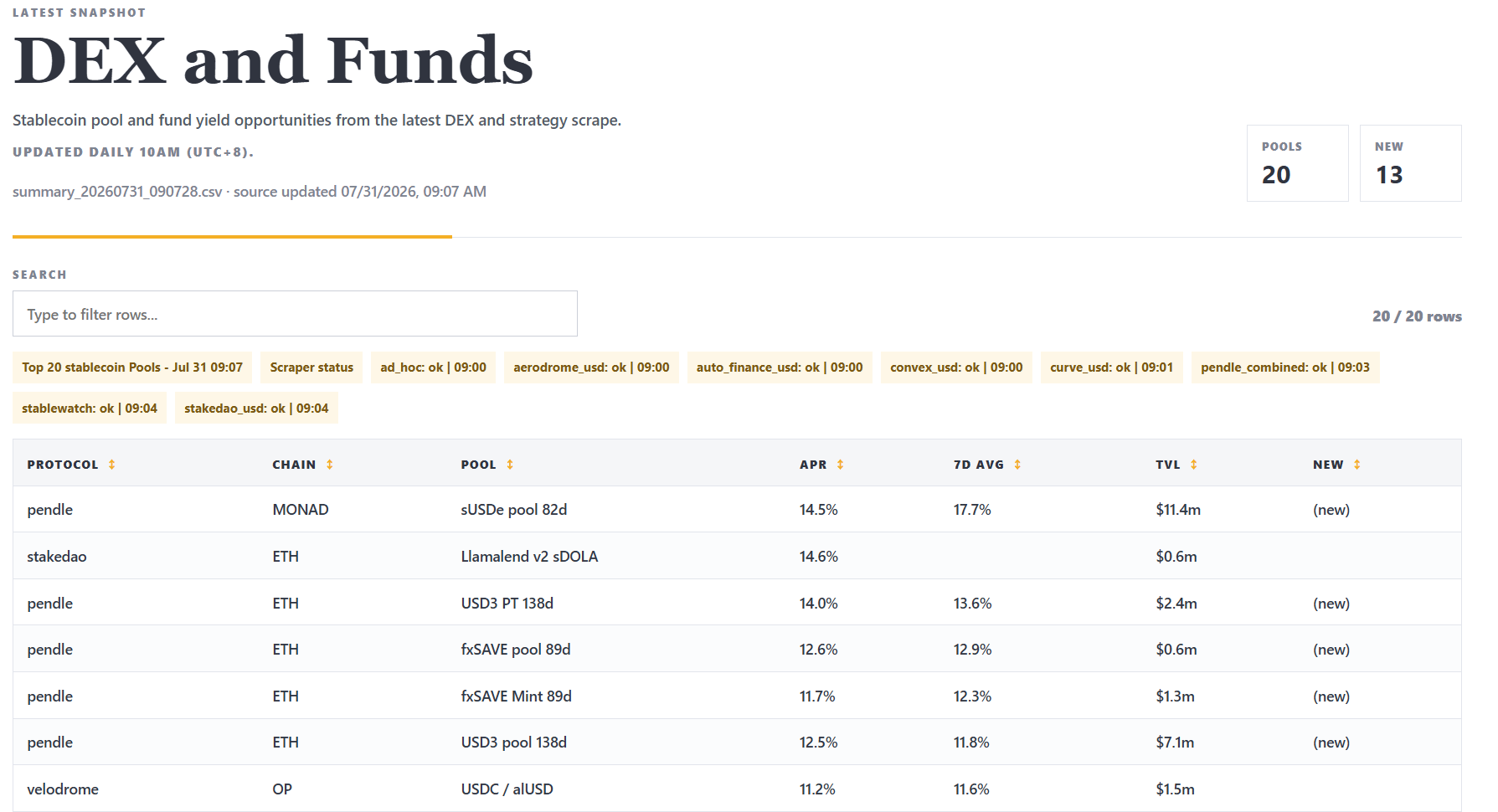Viewport: 1498px width, 812px height.
Task: Focus the search filter rows field
Action: pyautogui.click(x=295, y=314)
